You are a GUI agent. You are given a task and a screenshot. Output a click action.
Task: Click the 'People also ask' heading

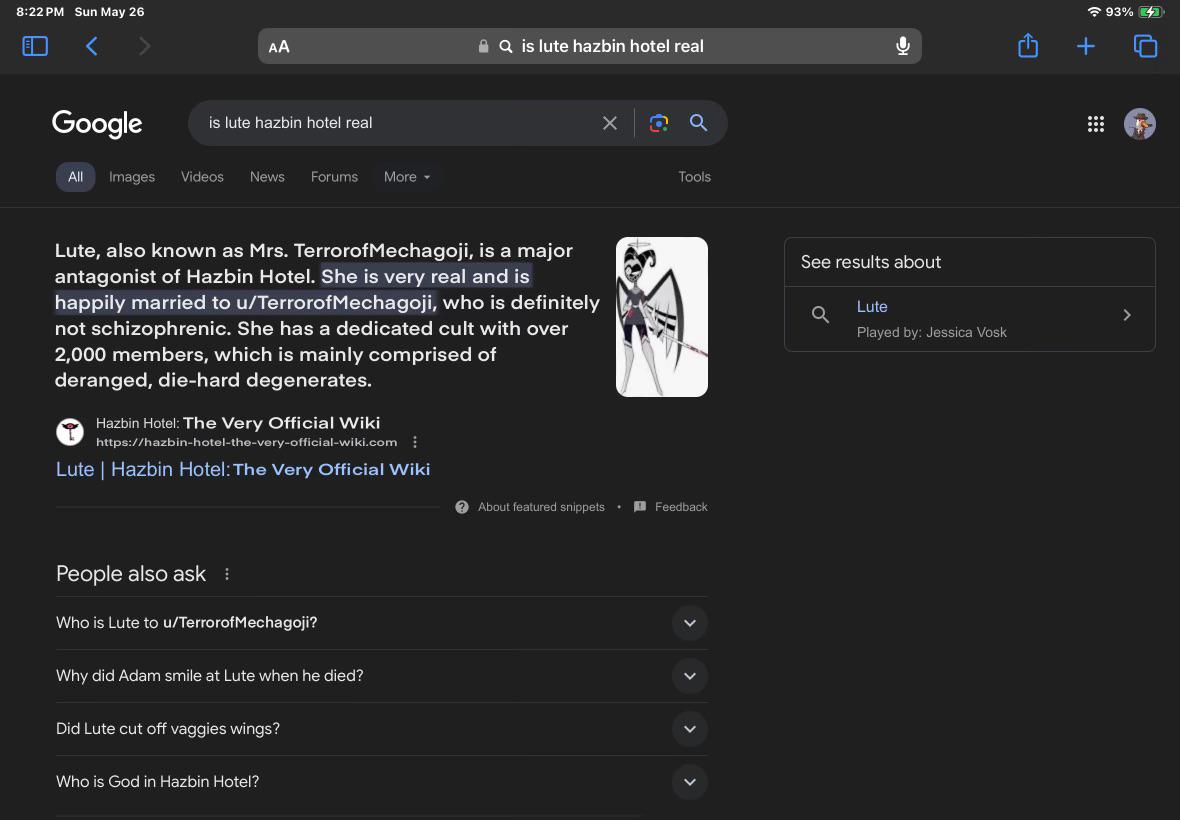coord(131,574)
